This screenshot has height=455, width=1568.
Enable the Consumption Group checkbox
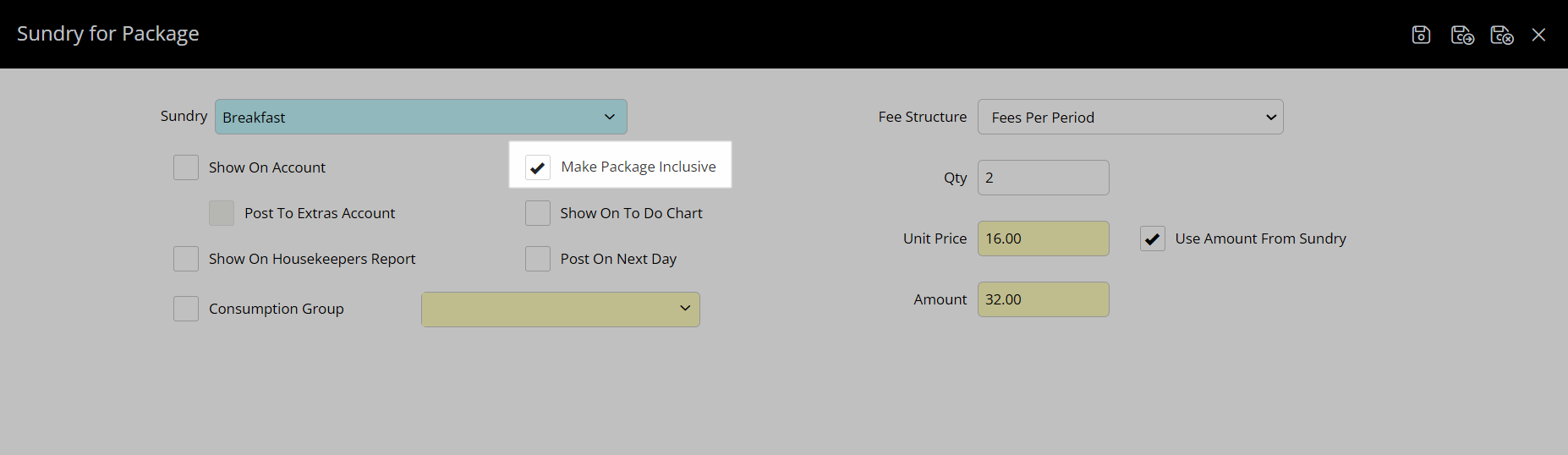click(186, 309)
